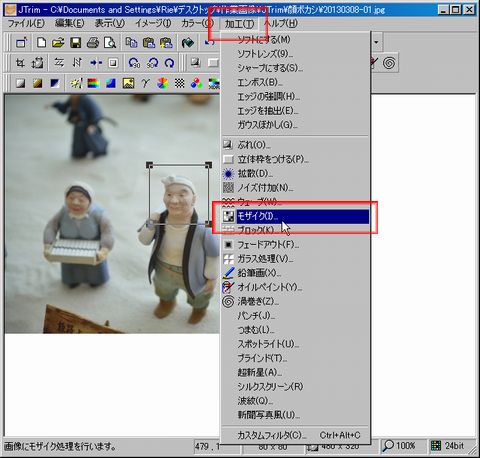Click the cyan-blue diagonal gradient icon

point(111,83)
